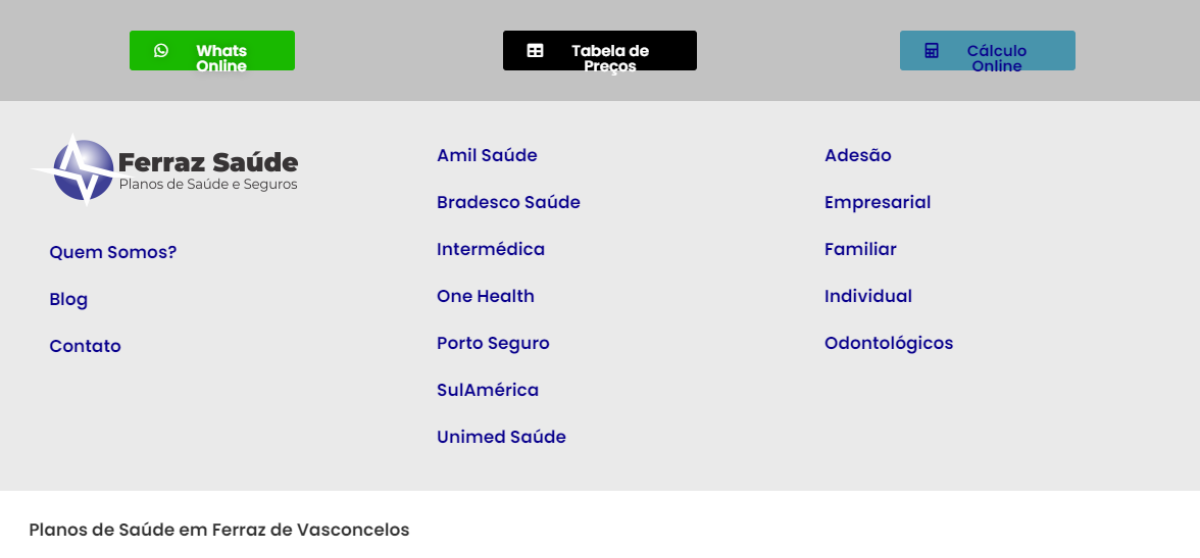Open the Odontológicos plans link

pos(889,343)
